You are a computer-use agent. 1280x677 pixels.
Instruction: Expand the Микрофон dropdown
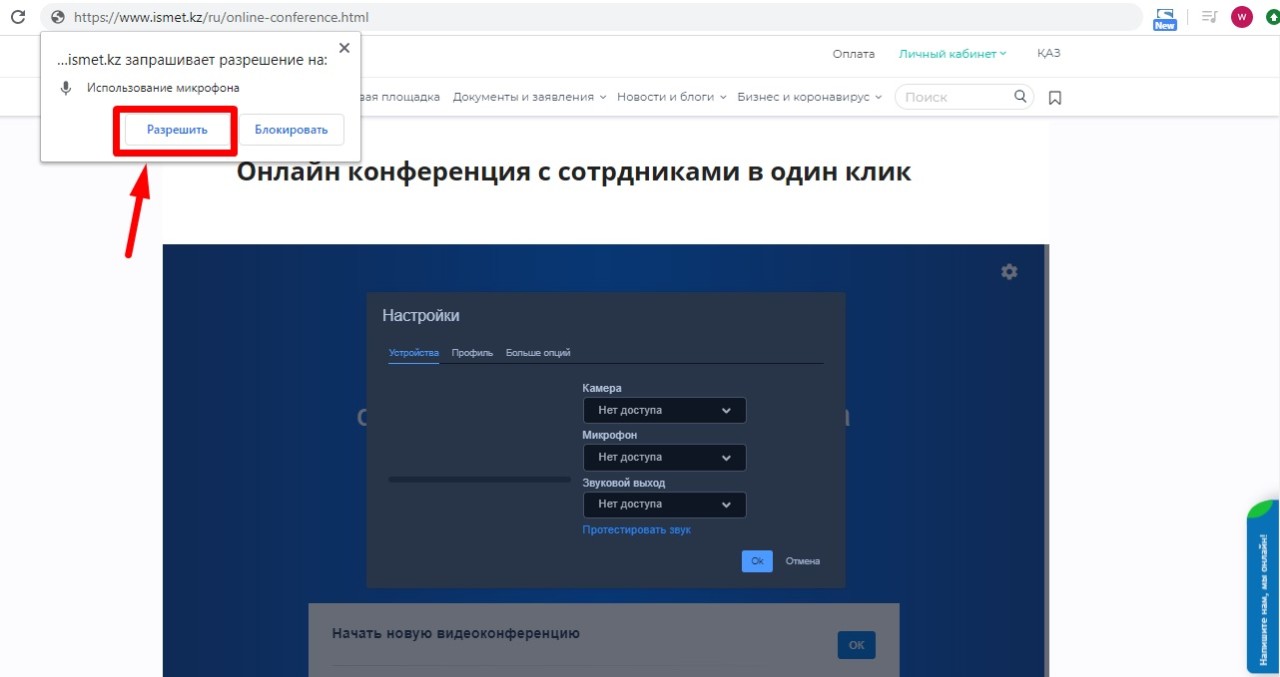pos(664,457)
